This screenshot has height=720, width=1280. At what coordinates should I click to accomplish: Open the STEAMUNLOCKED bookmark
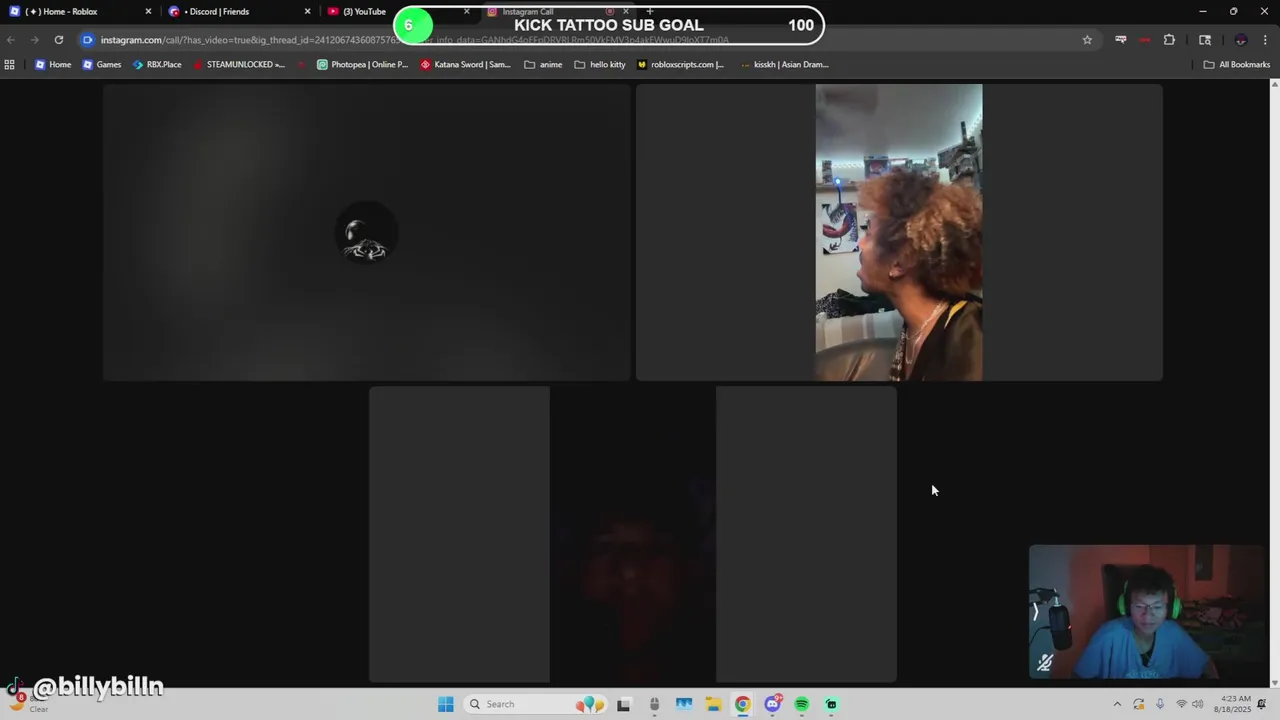point(238,65)
